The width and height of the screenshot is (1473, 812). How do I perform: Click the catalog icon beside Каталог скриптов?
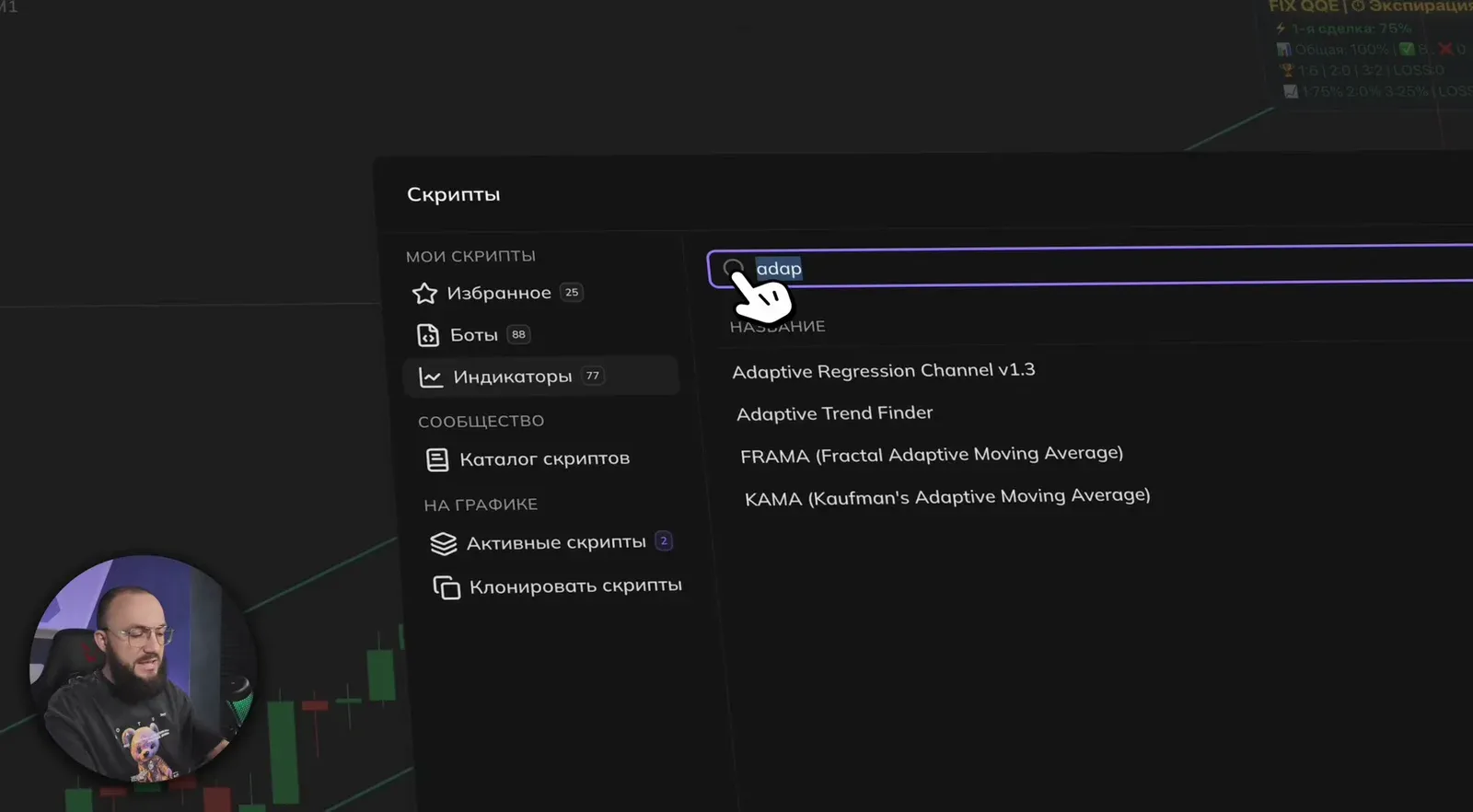point(437,459)
